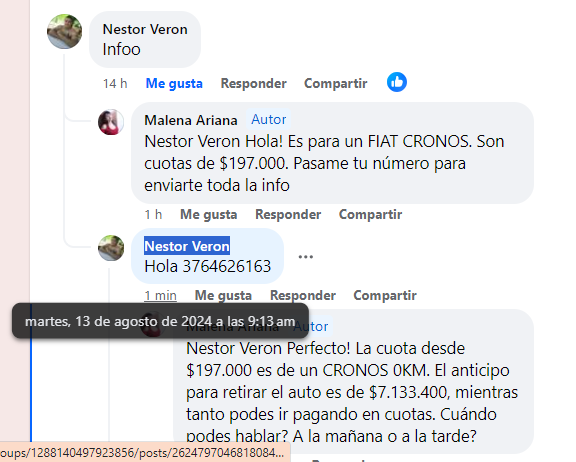Click Me gusta under the Infoo comment

click(174, 84)
